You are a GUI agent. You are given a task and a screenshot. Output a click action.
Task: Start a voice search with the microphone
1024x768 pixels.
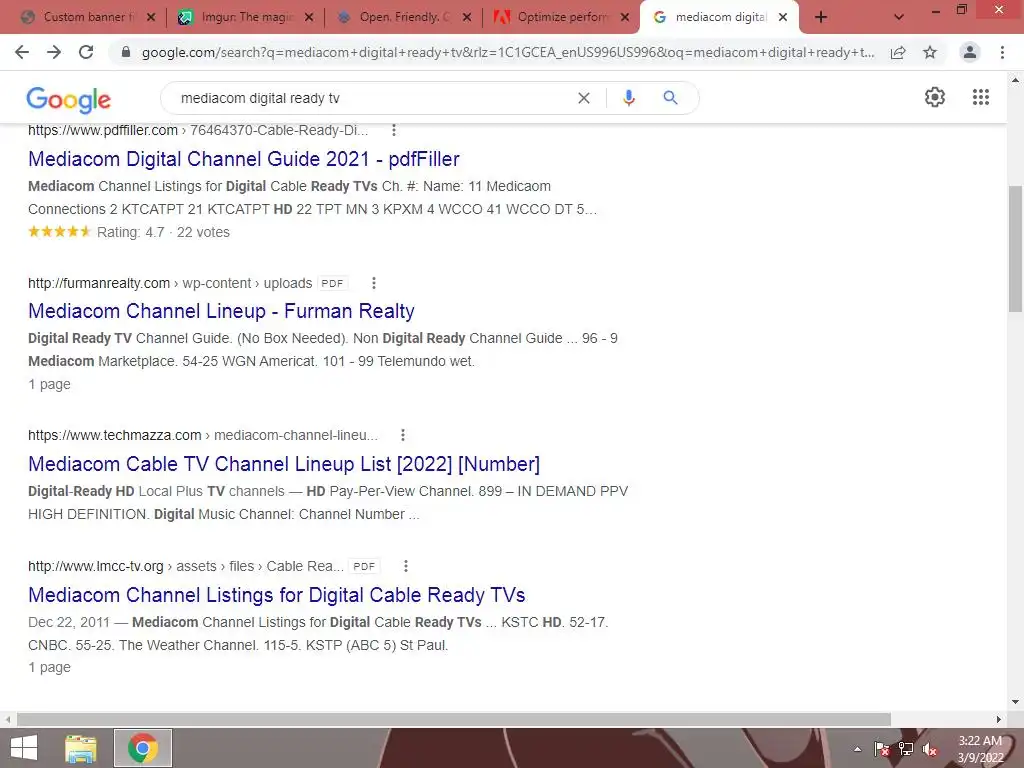coord(629,98)
